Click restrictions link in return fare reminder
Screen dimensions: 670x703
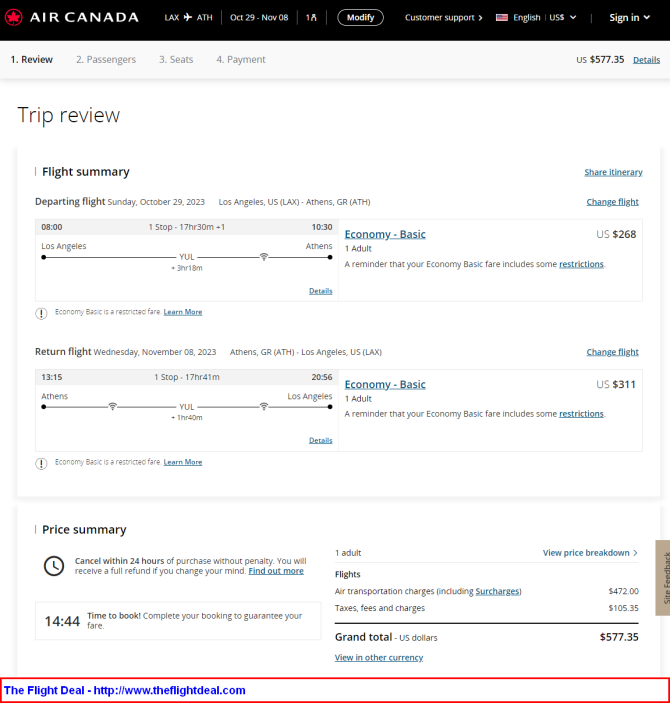coord(581,414)
